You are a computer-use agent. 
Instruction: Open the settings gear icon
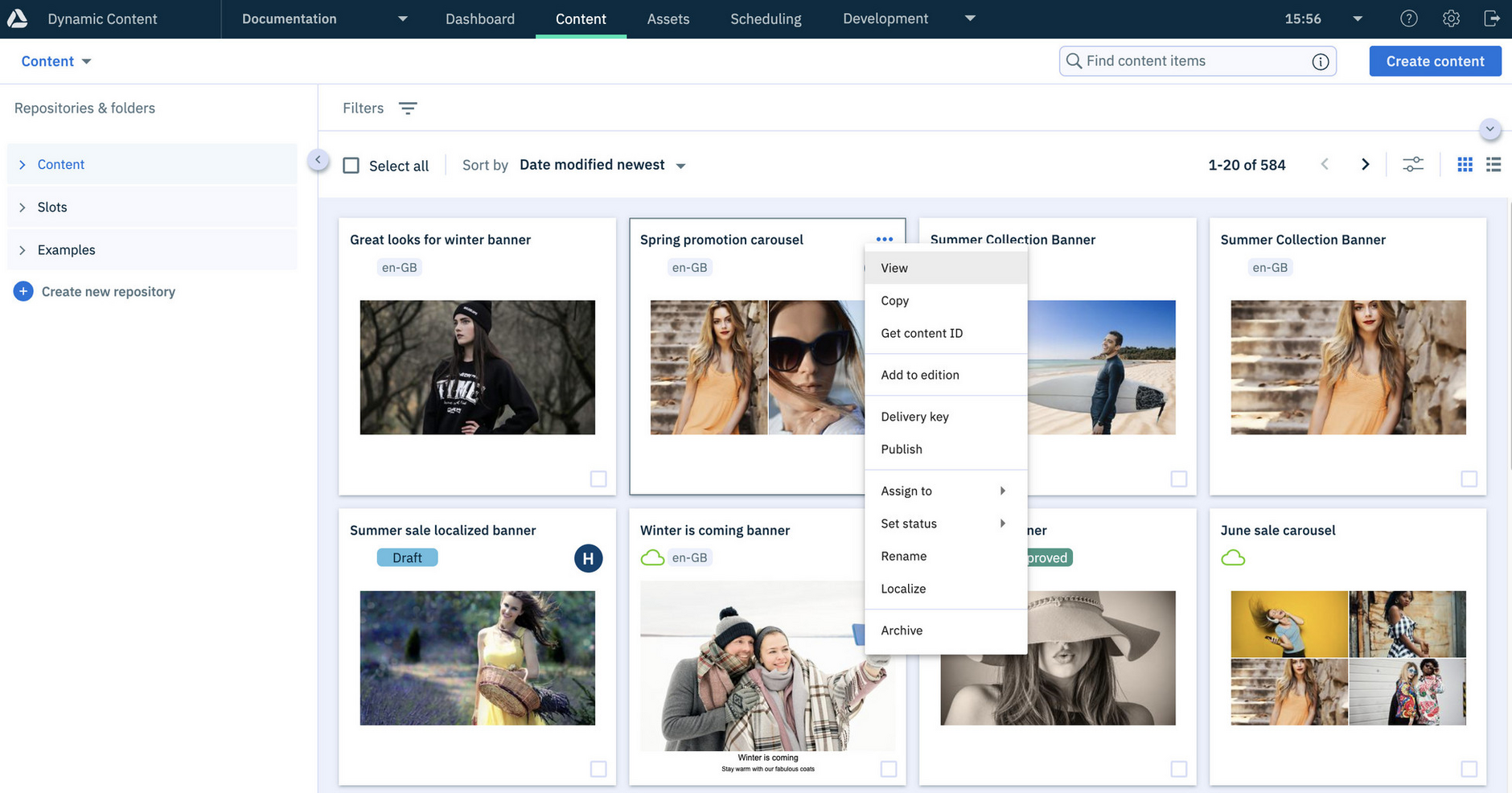[1451, 18]
